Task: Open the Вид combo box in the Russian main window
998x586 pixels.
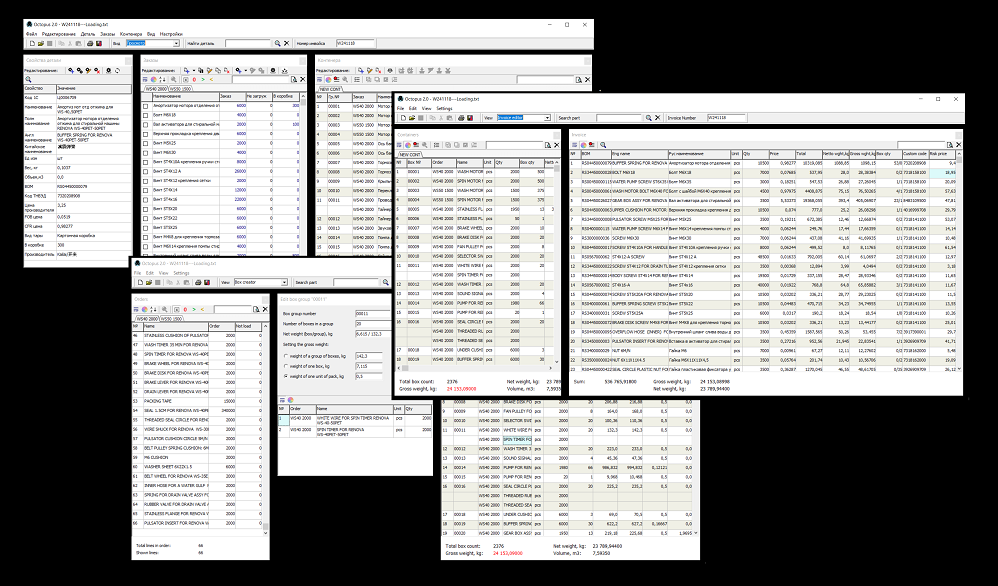Action: coord(153,43)
